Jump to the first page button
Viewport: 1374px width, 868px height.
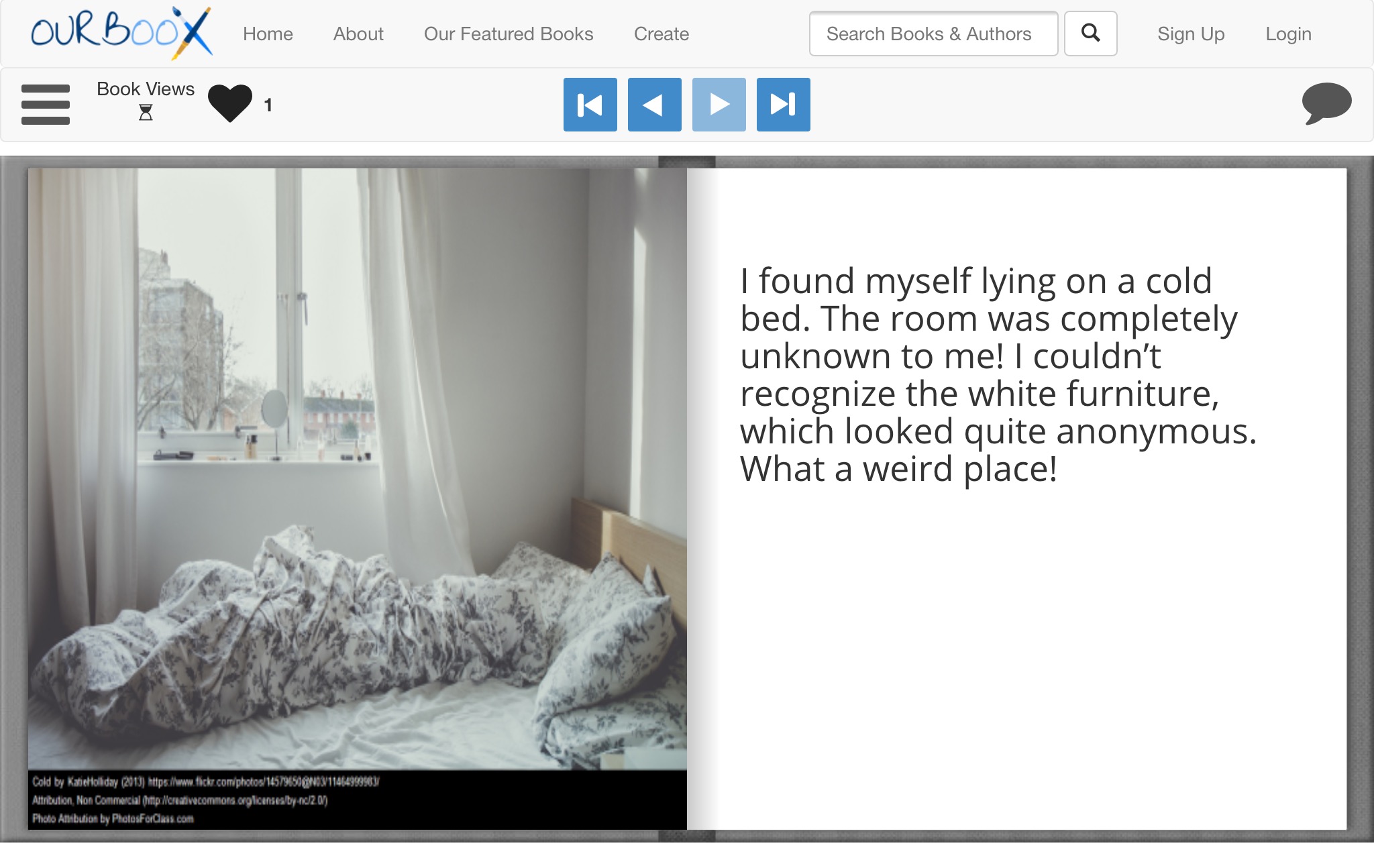pos(590,105)
